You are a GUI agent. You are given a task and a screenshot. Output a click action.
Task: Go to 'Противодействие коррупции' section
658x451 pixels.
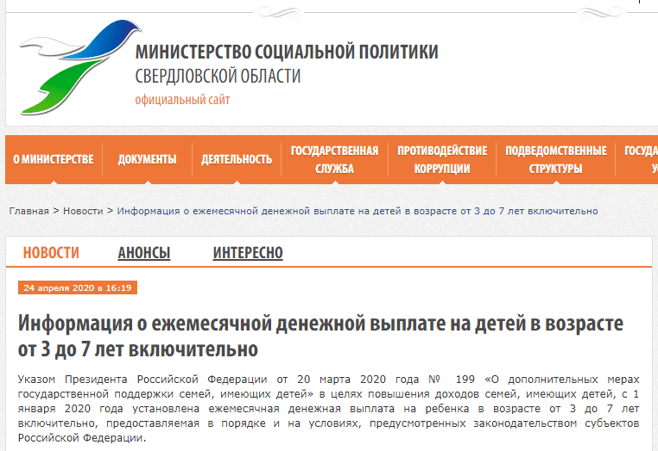point(442,159)
